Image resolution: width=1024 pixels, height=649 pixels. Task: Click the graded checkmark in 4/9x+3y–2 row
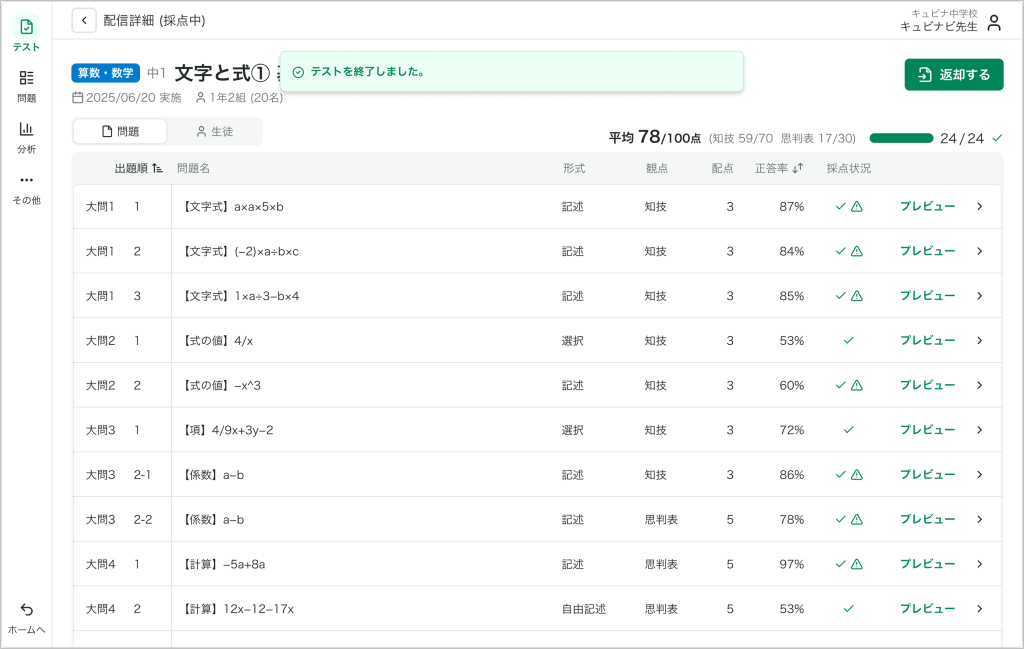point(848,430)
